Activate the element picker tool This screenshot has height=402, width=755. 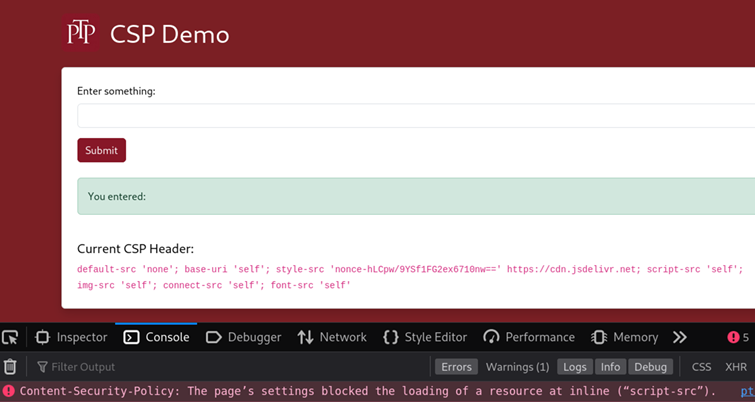tap(10, 337)
